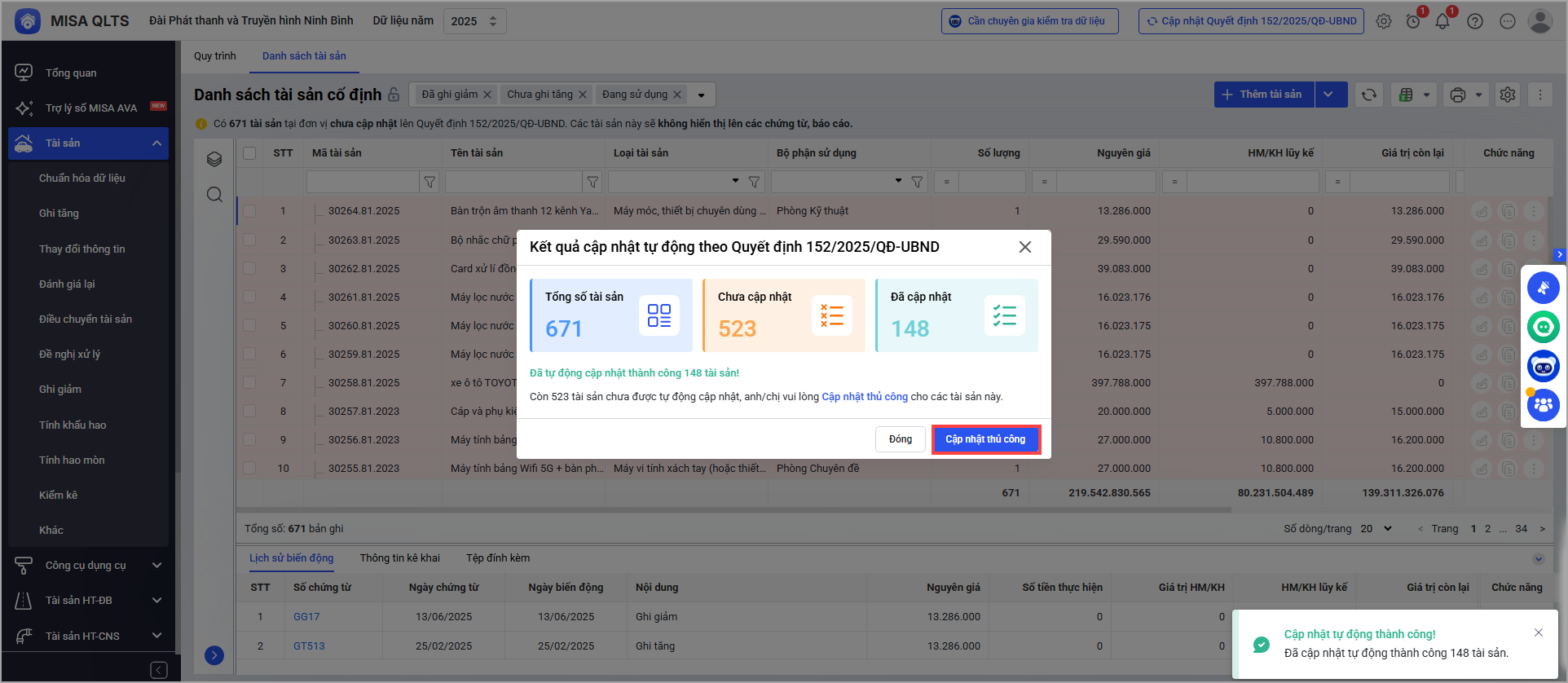Click the refresh data icon in the toolbar
Viewport: 1568px width, 683px height.
click(1369, 95)
